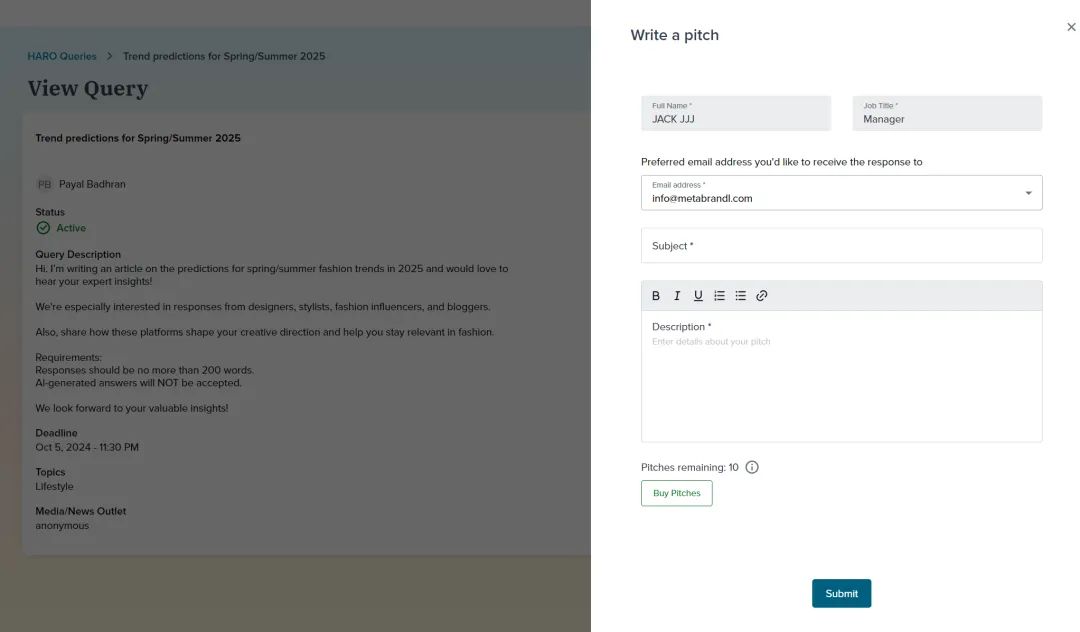Insert a bulleted list in the description
This screenshot has height=632, width=1080.
[741, 296]
